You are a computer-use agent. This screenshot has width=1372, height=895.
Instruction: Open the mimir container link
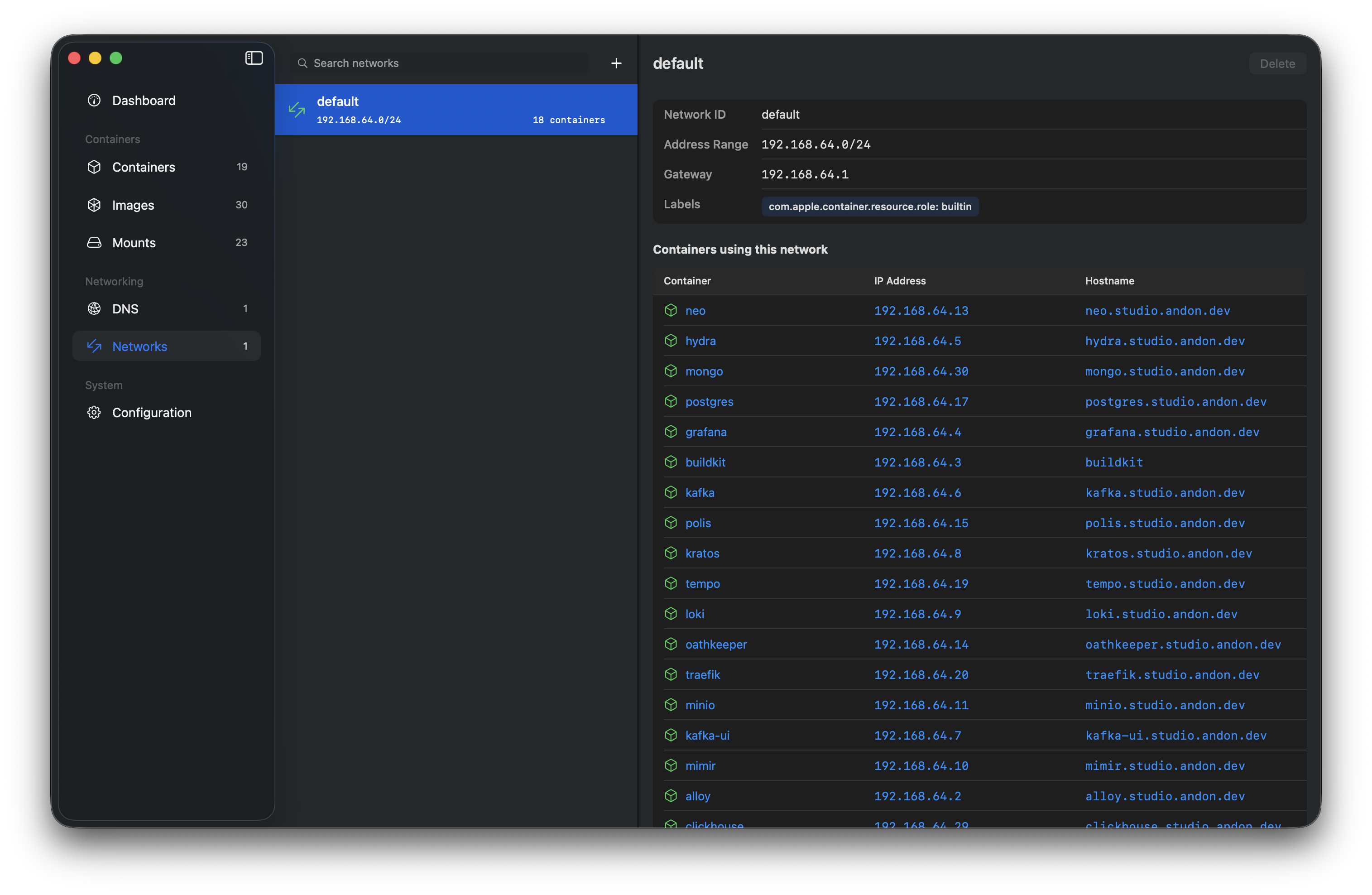[700, 766]
